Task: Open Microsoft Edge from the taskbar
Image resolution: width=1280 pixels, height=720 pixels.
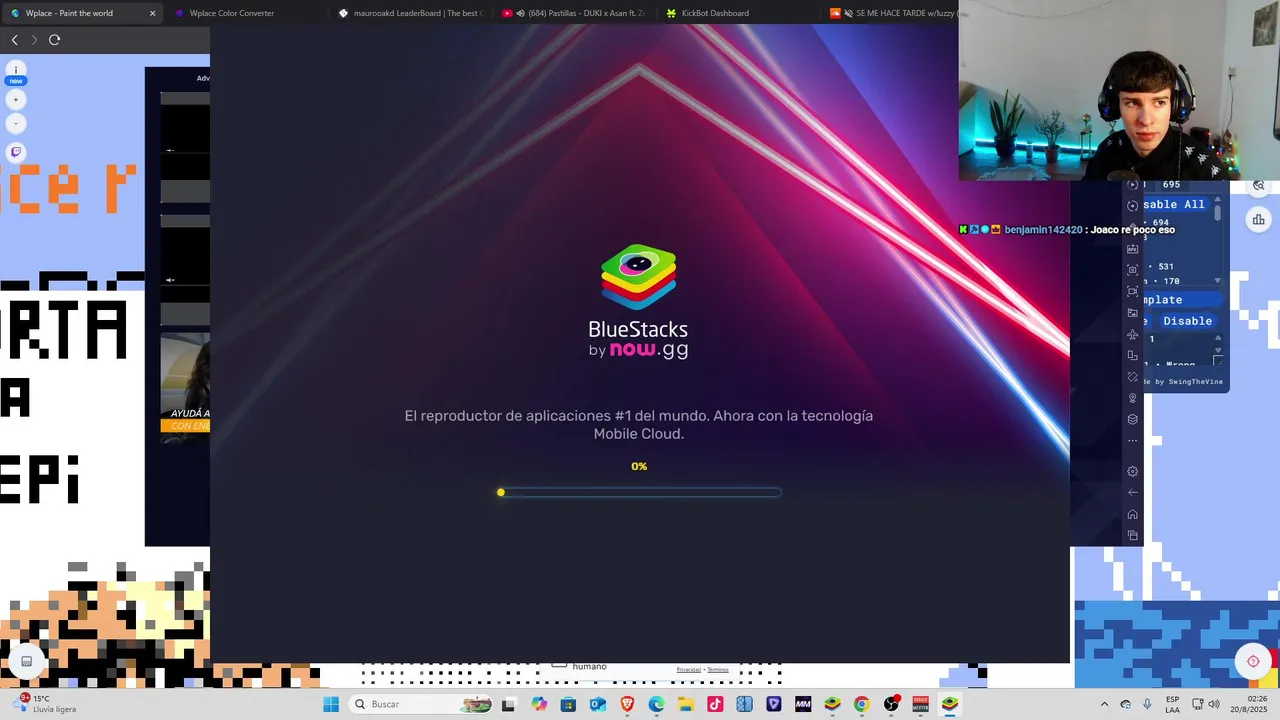Action: click(x=656, y=704)
